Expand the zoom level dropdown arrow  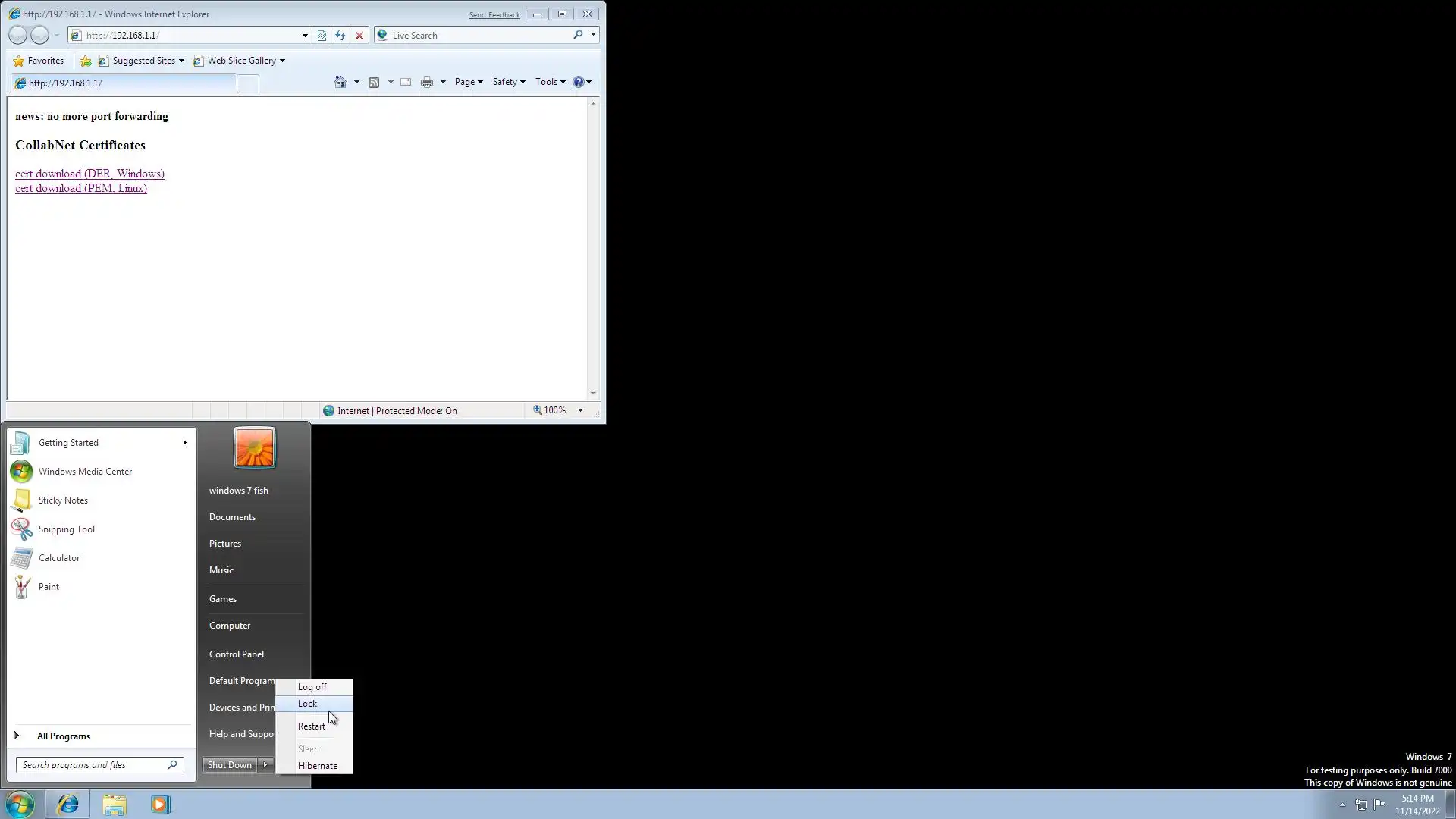pyautogui.click(x=580, y=410)
